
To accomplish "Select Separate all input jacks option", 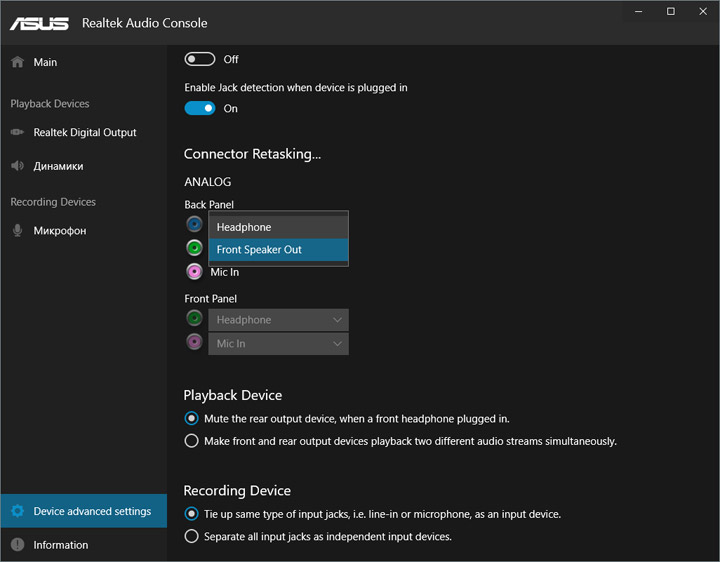I will click(x=192, y=536).
